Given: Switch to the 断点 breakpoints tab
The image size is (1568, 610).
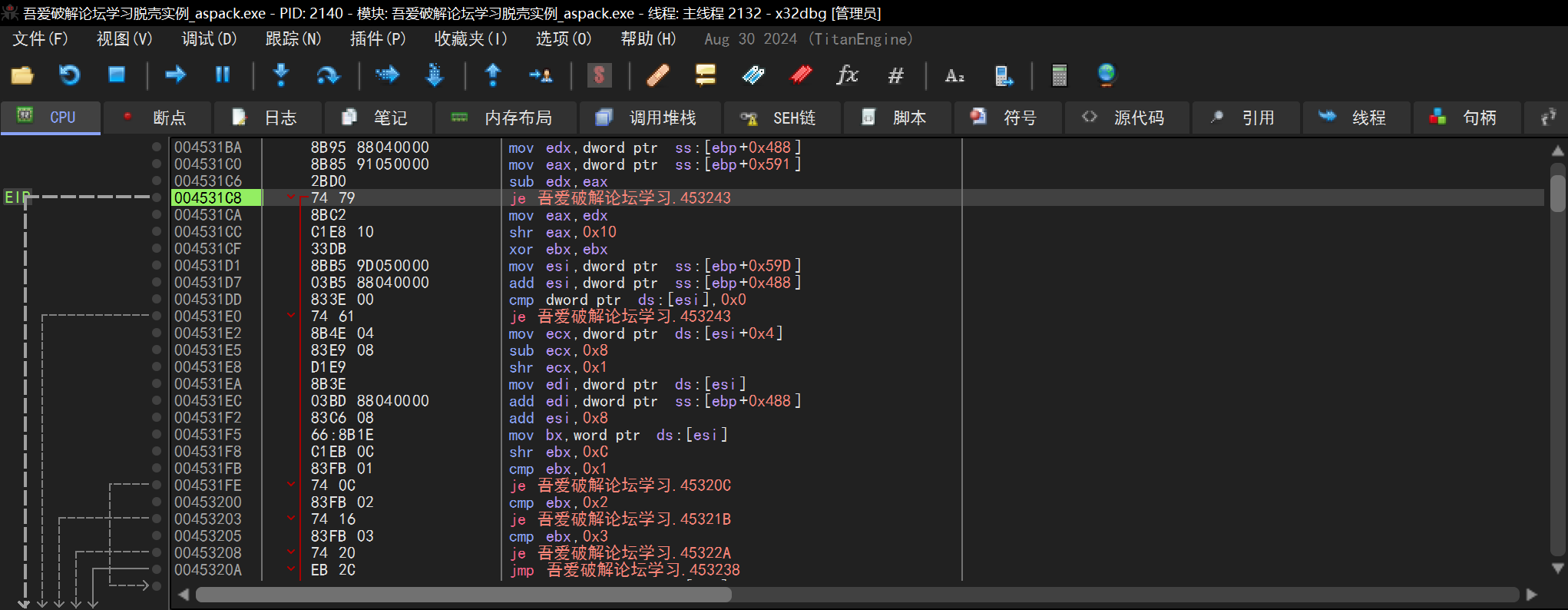Looking at the screenshot, I should (156, 118).
